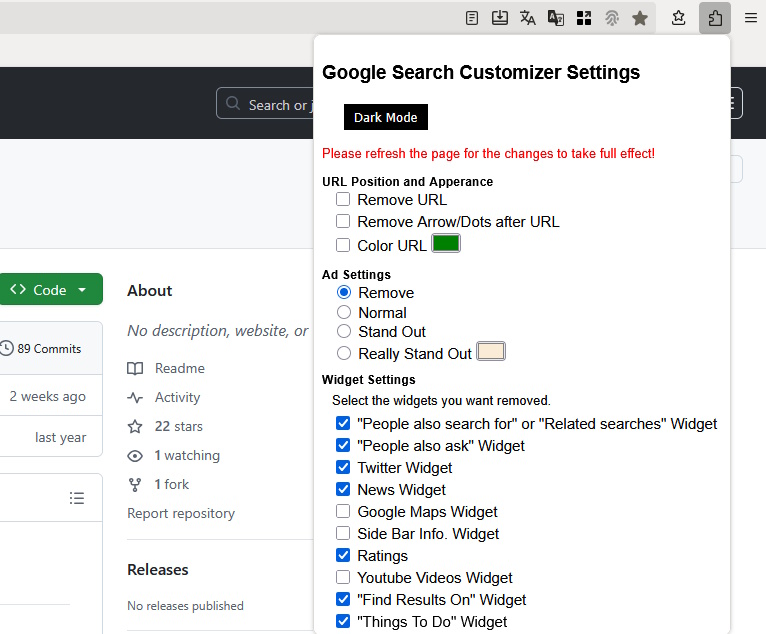Open the Really Stand Out color swatch
Viewport: 766px width, 634px height.
(x=491, y=352)
